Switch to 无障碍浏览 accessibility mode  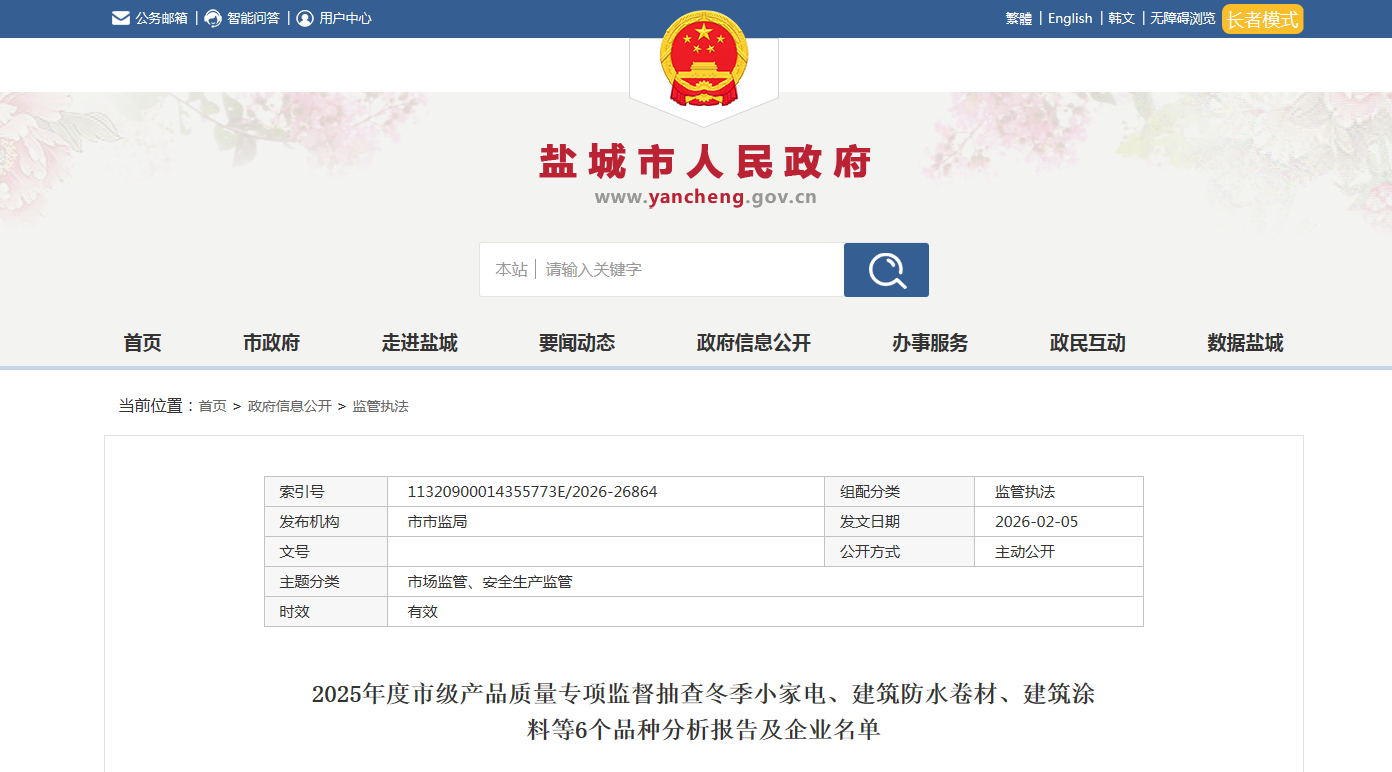click(x=1181, y=18)
